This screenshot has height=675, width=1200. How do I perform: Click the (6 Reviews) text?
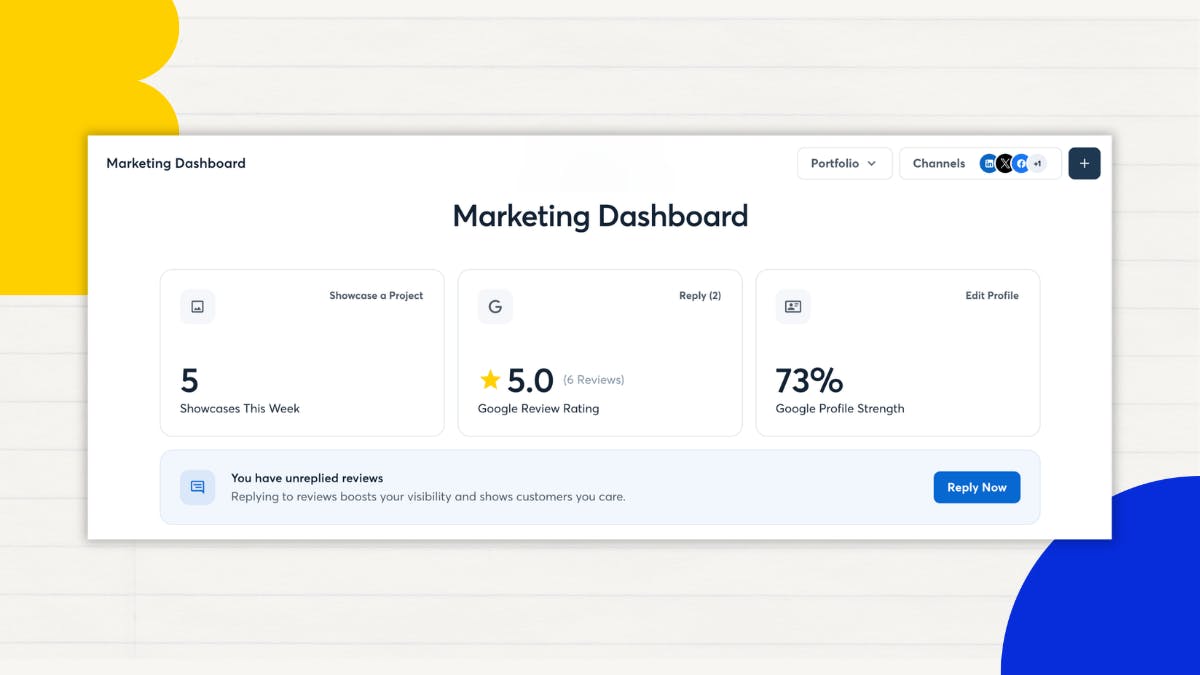[594, 380]
